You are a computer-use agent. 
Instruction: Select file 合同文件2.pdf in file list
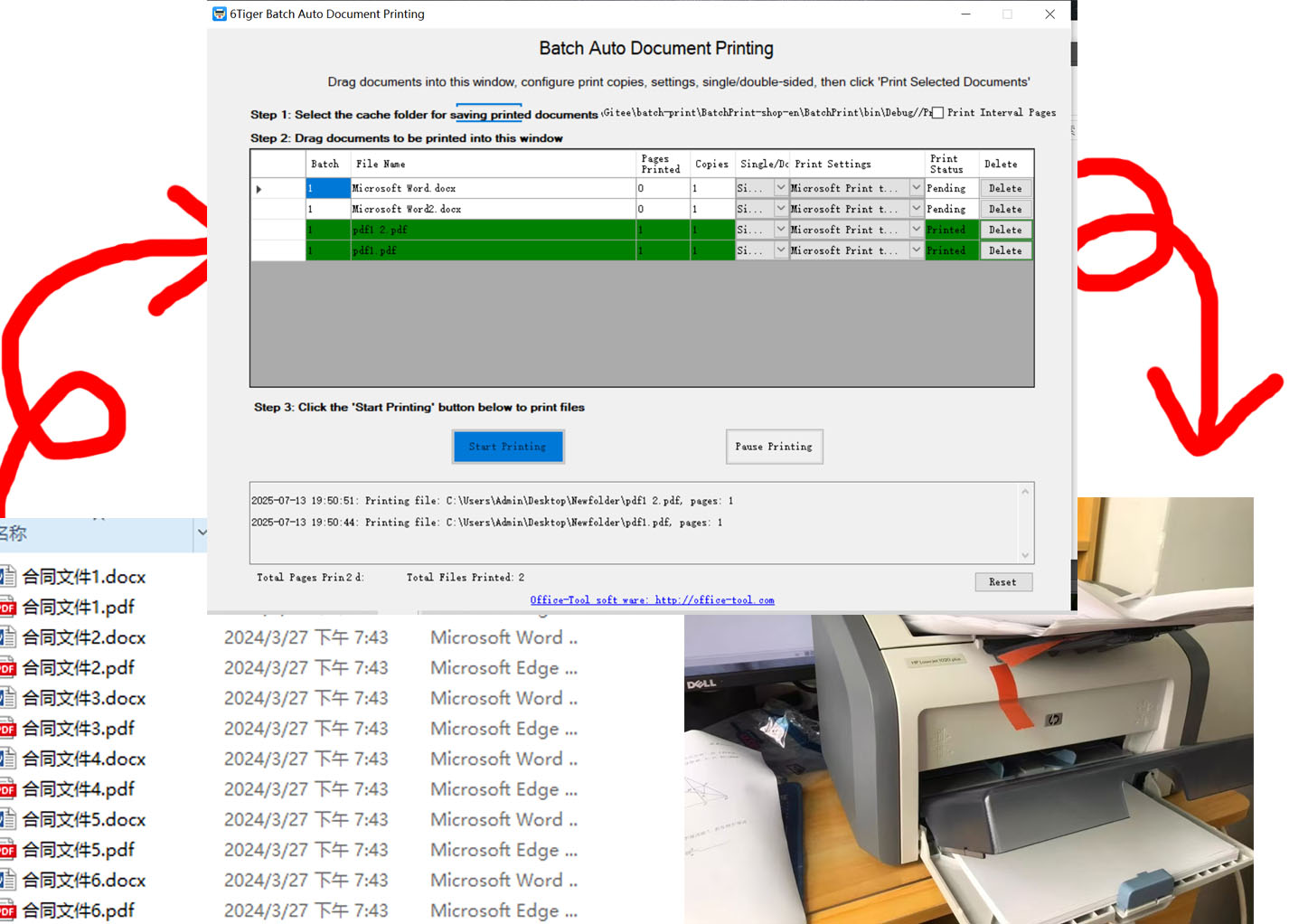78,667
